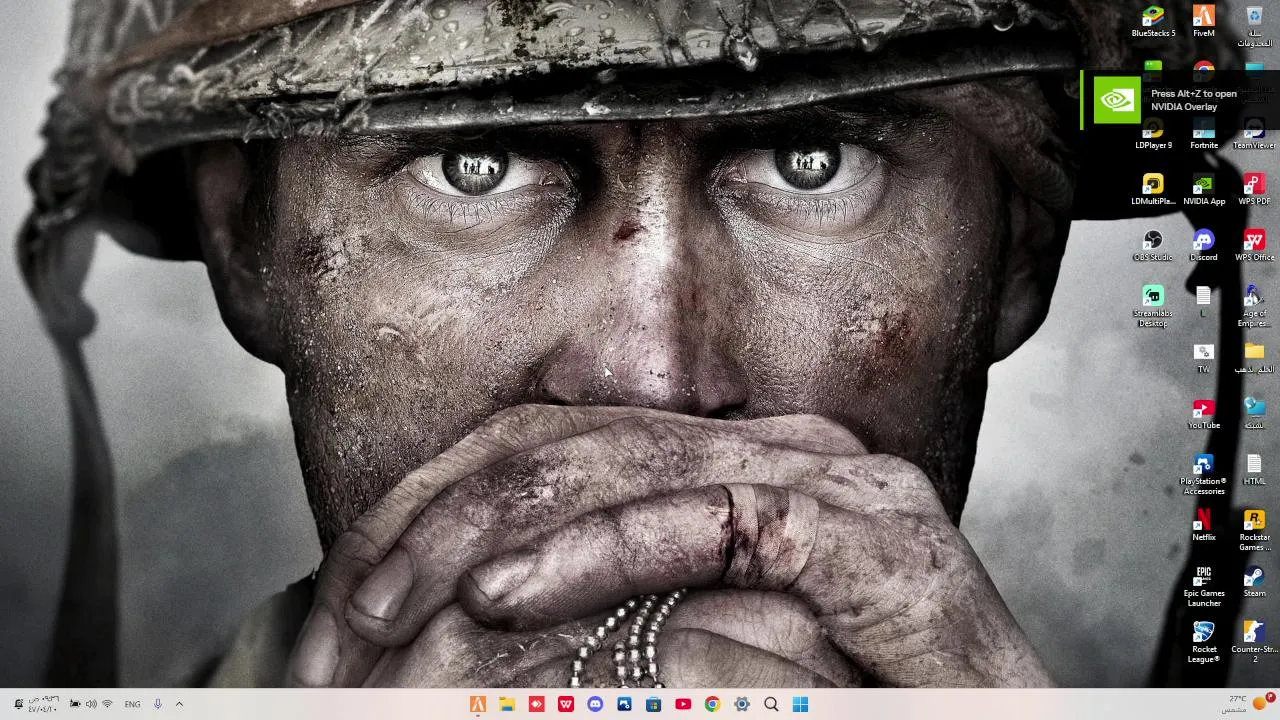The width and height of the screenshot is (1280, 720).
Task: Open the Discord desktop shortcut
Action: tap(1204, 245)
